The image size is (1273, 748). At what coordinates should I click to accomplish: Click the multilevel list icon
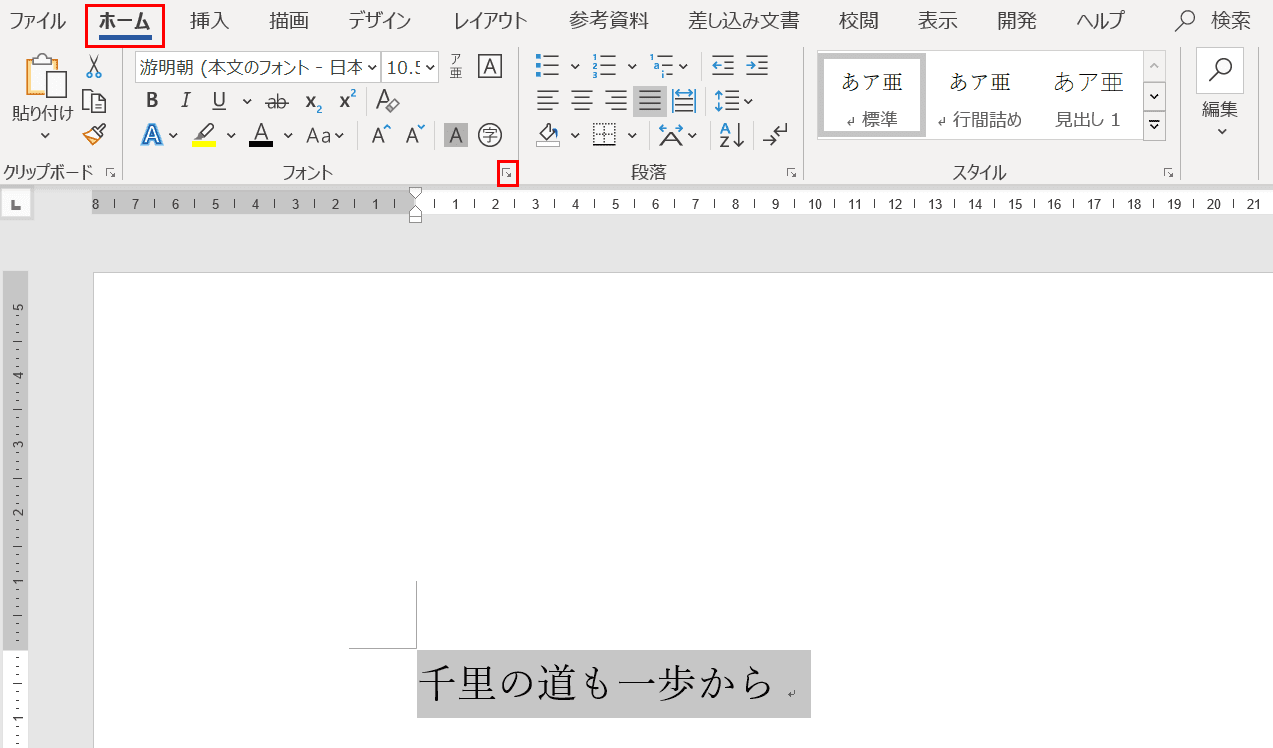coord(661,67)
